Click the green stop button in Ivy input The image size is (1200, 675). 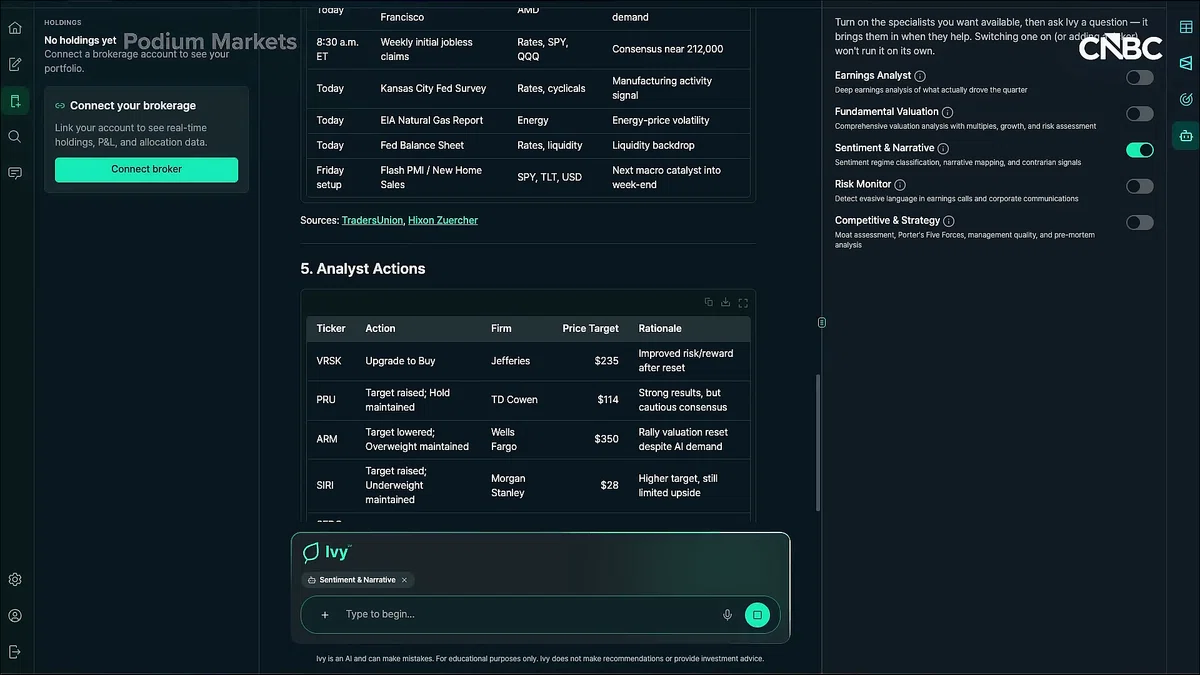tap(757, 615)
